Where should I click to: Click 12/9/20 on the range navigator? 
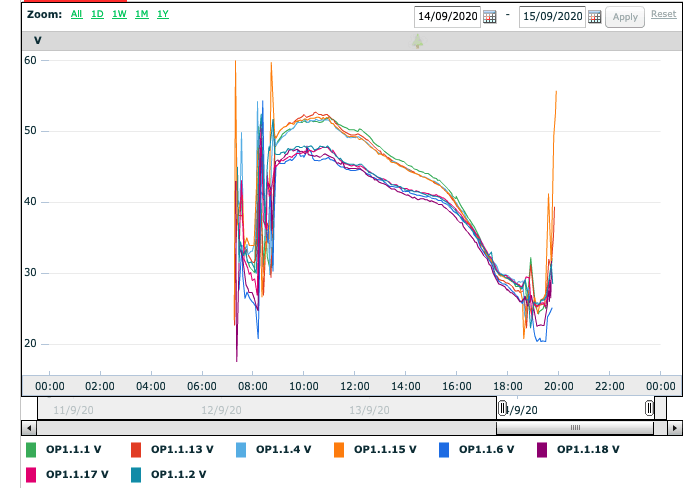pyautogui.click(x=221, y=410)
